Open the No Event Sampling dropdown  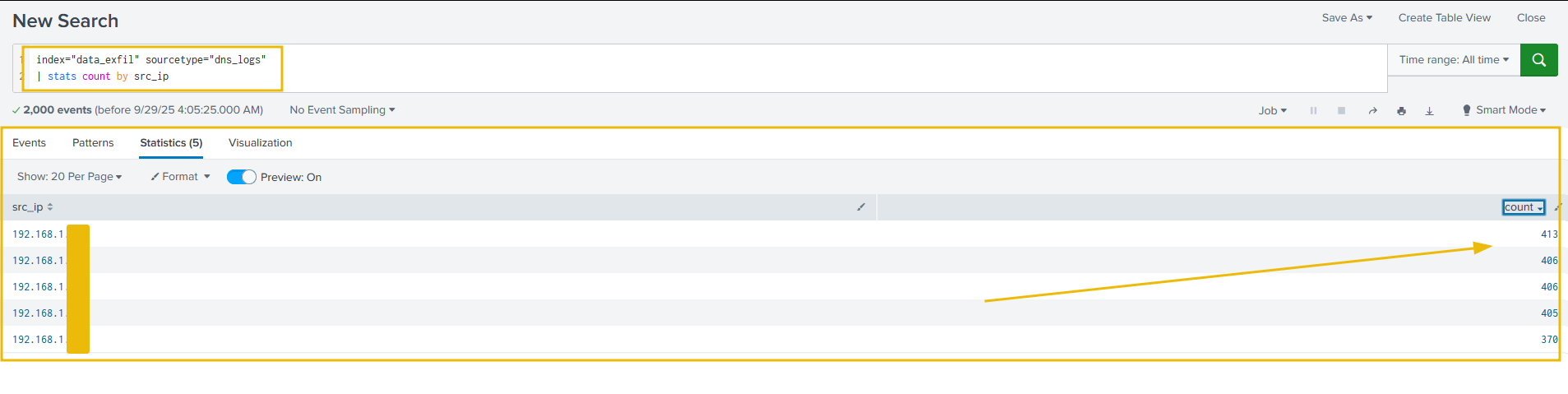(342, 110)
